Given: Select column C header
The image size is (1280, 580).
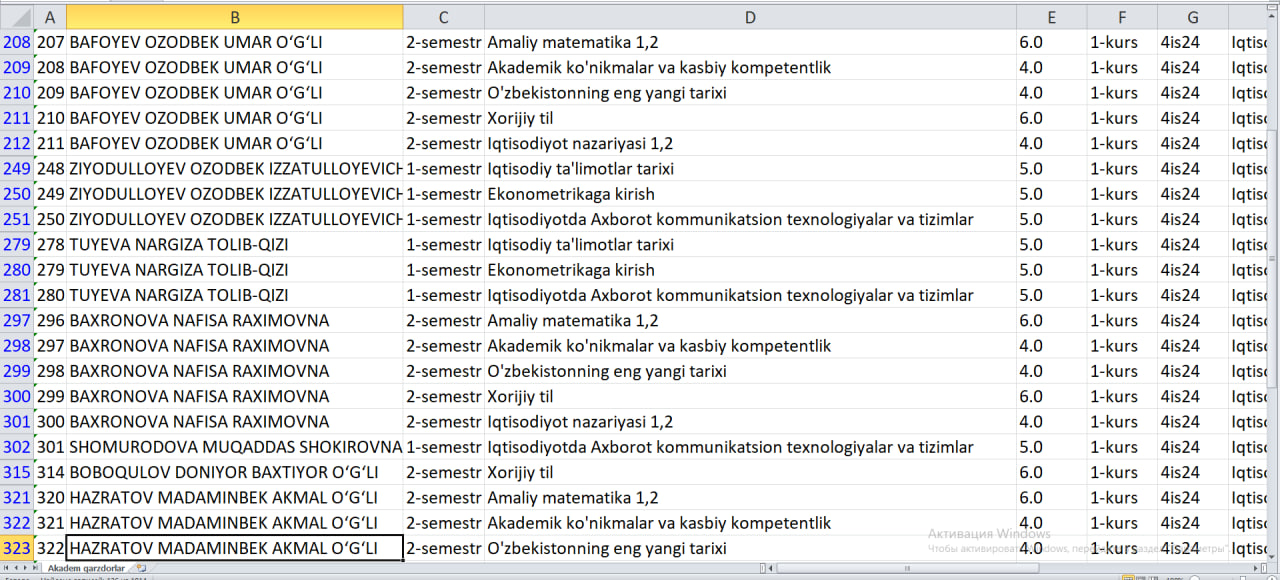Looking at the screenshot, I should point(444,17).
